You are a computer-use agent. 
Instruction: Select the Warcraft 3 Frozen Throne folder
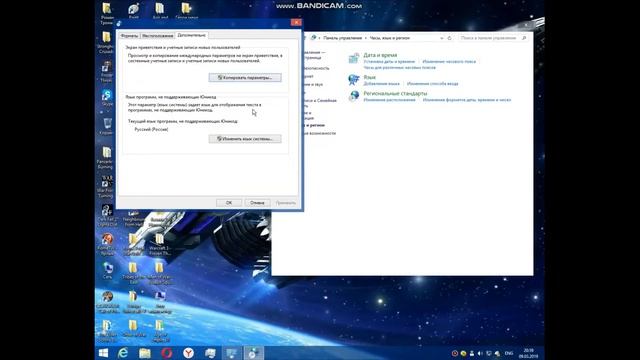point(159,244)
